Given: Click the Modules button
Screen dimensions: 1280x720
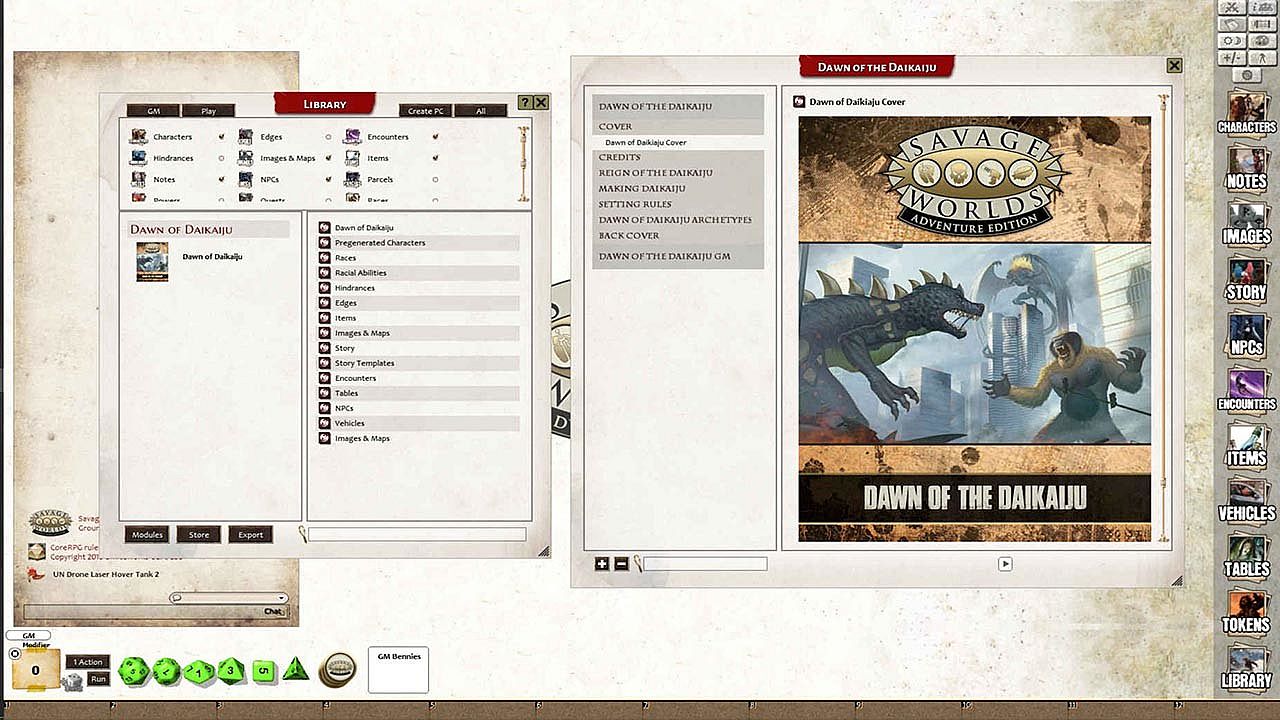Looking at the screenshot, I should coord(146,535).
